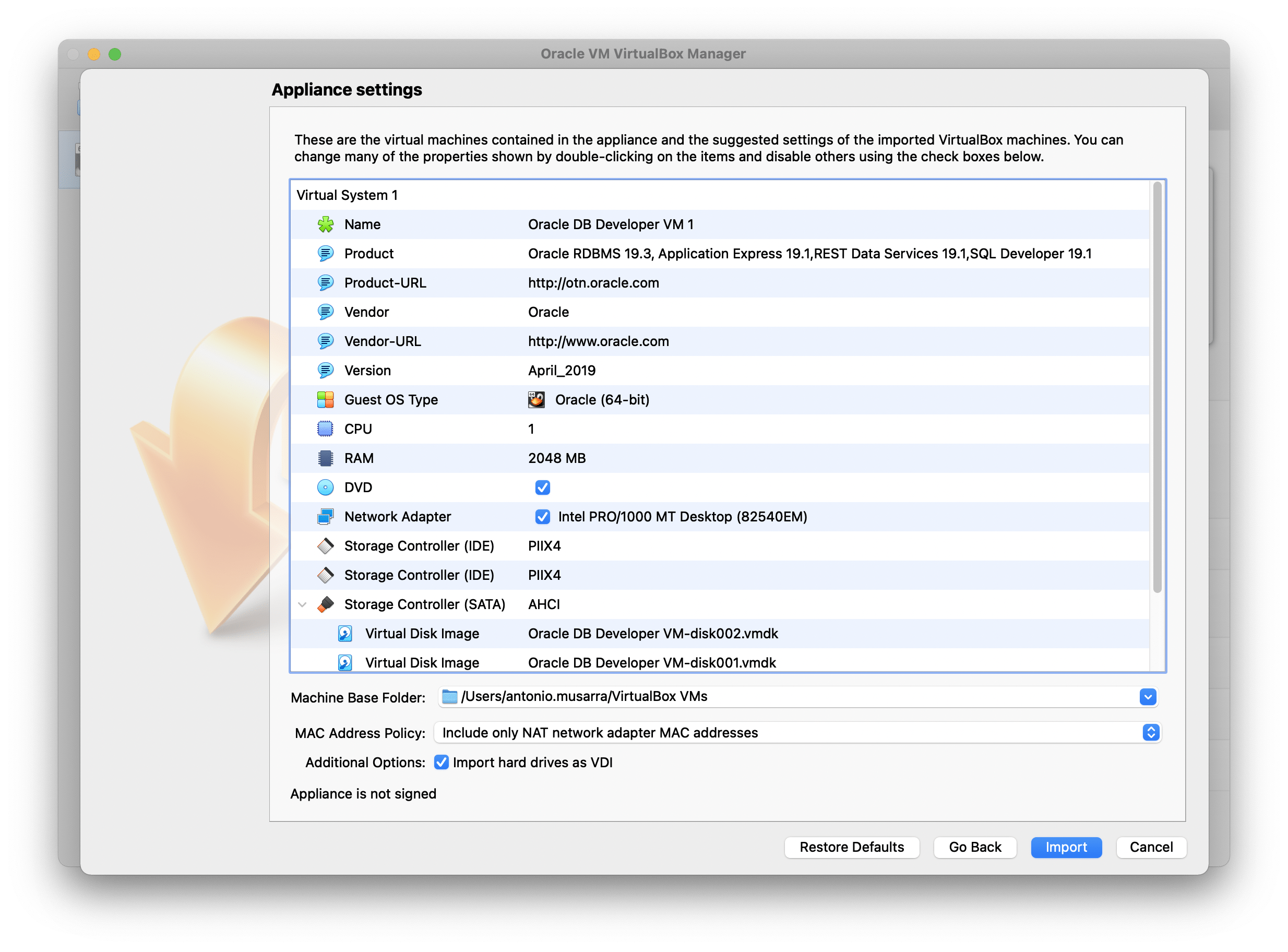Click the Guest OS Type label

point(391,400)
